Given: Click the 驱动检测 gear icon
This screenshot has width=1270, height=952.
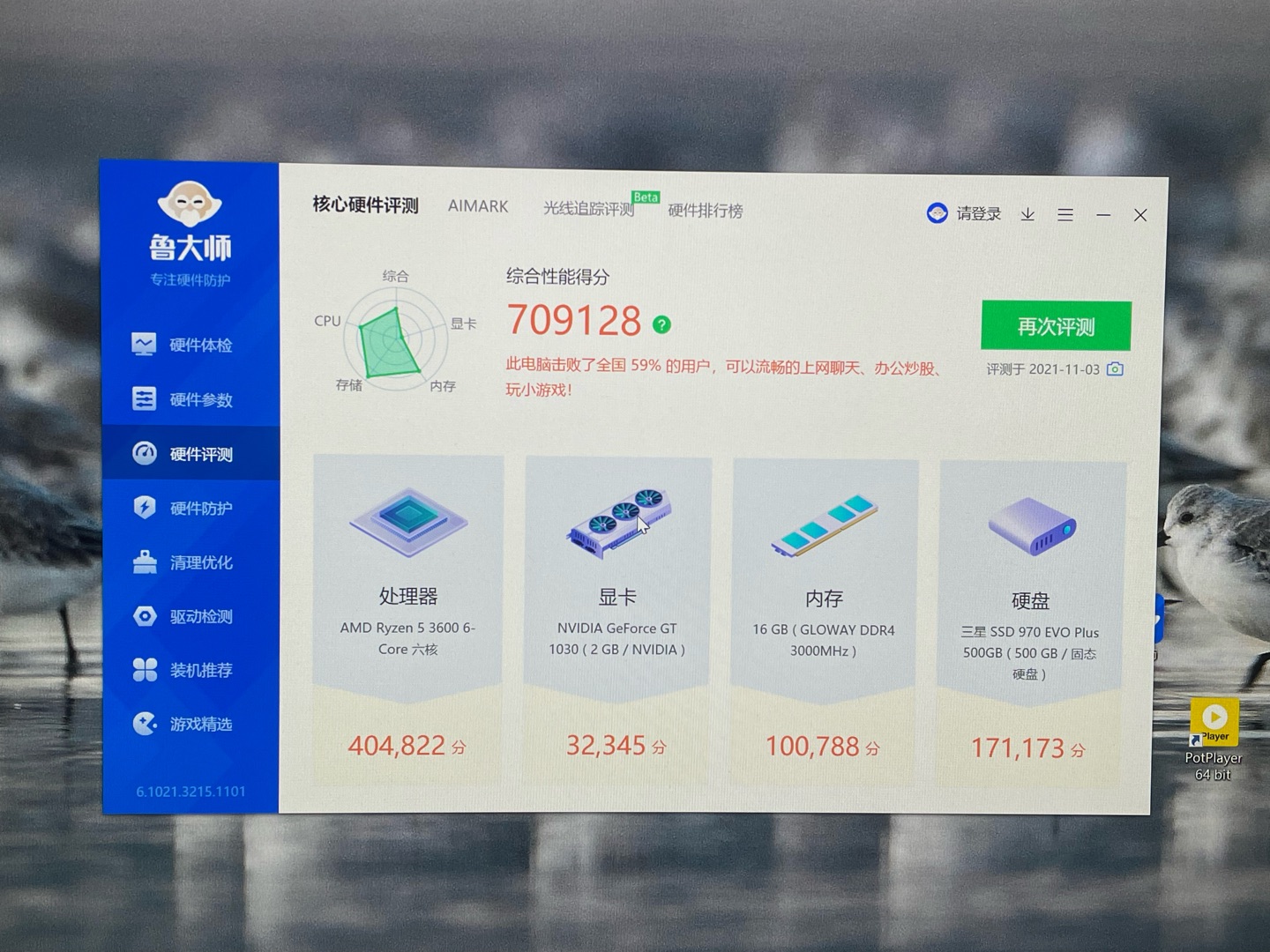Looking at the screenshot, I should click(x=145, y=616).
